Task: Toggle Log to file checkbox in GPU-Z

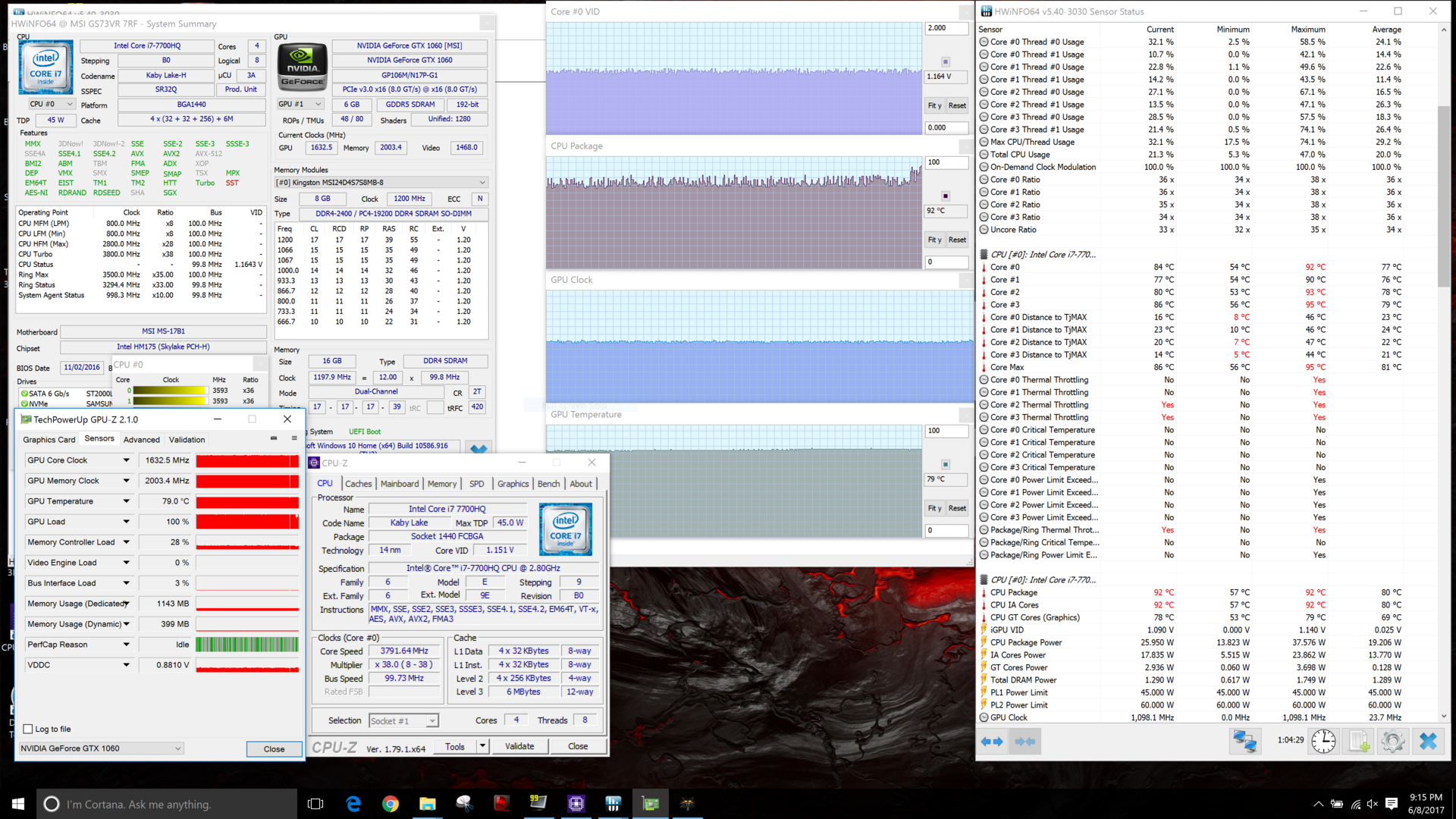Action: point(28,729)
